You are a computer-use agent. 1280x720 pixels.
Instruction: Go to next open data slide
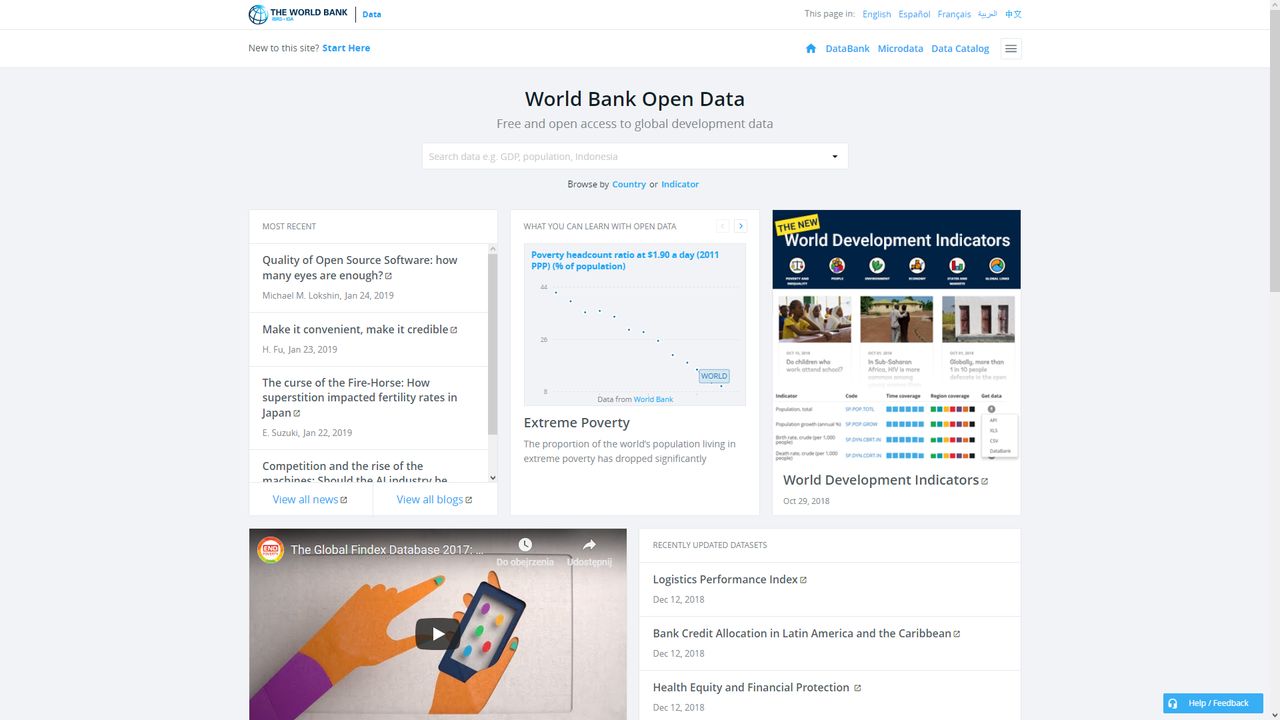click(741, 226)
